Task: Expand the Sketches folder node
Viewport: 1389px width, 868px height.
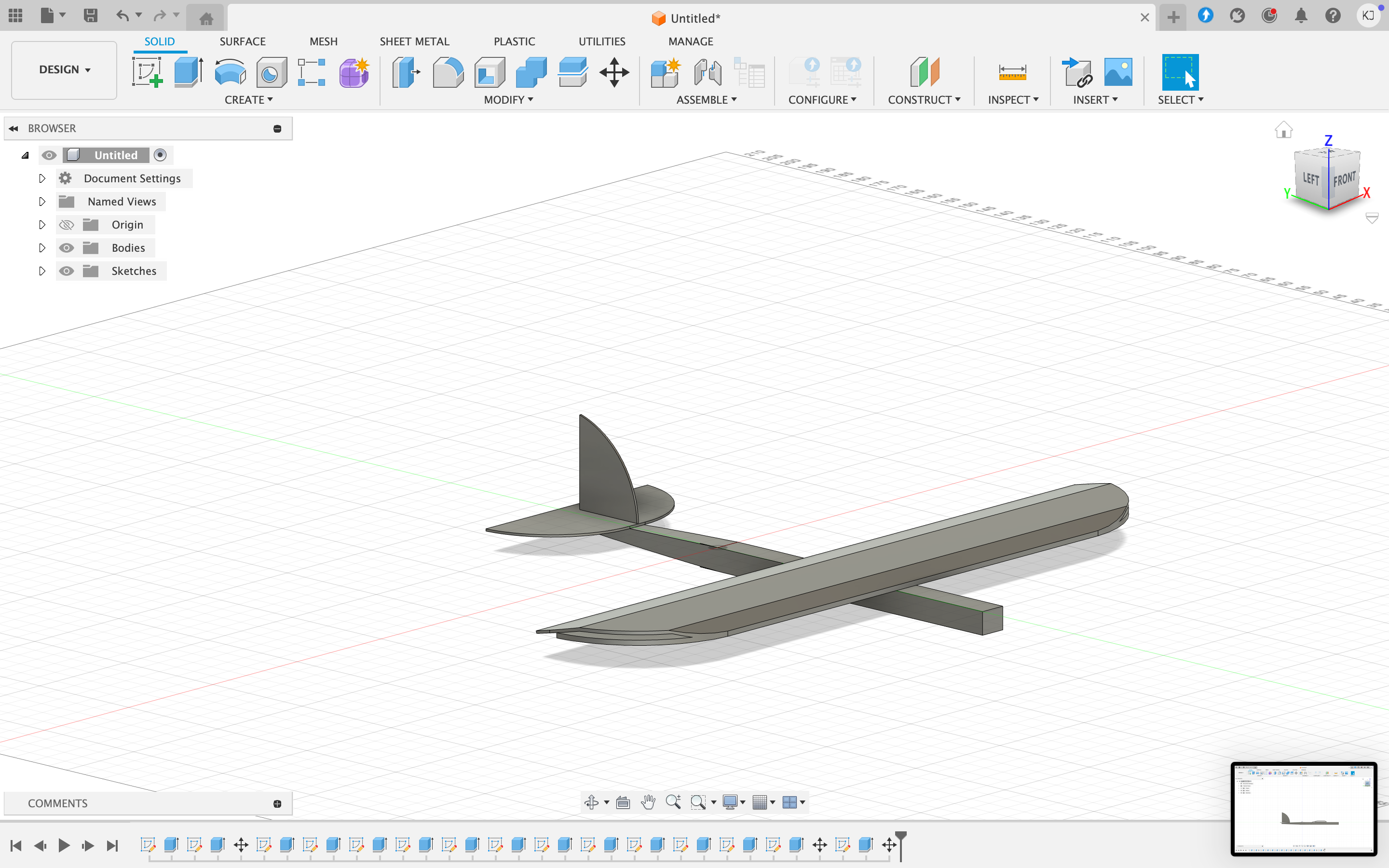Action: 42,271
